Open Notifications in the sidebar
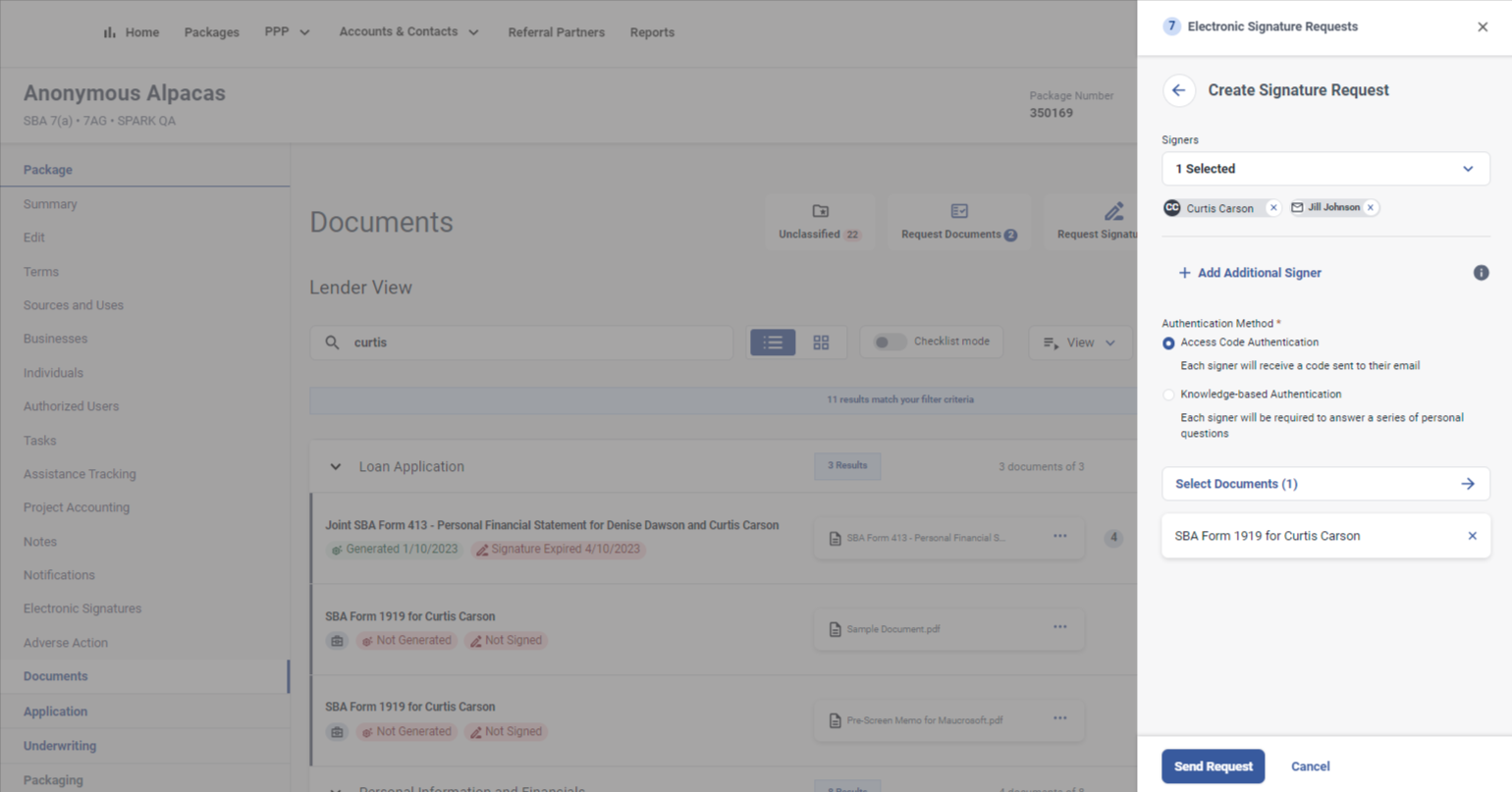This screenshot has height=792, width=1512. [59, 575]
